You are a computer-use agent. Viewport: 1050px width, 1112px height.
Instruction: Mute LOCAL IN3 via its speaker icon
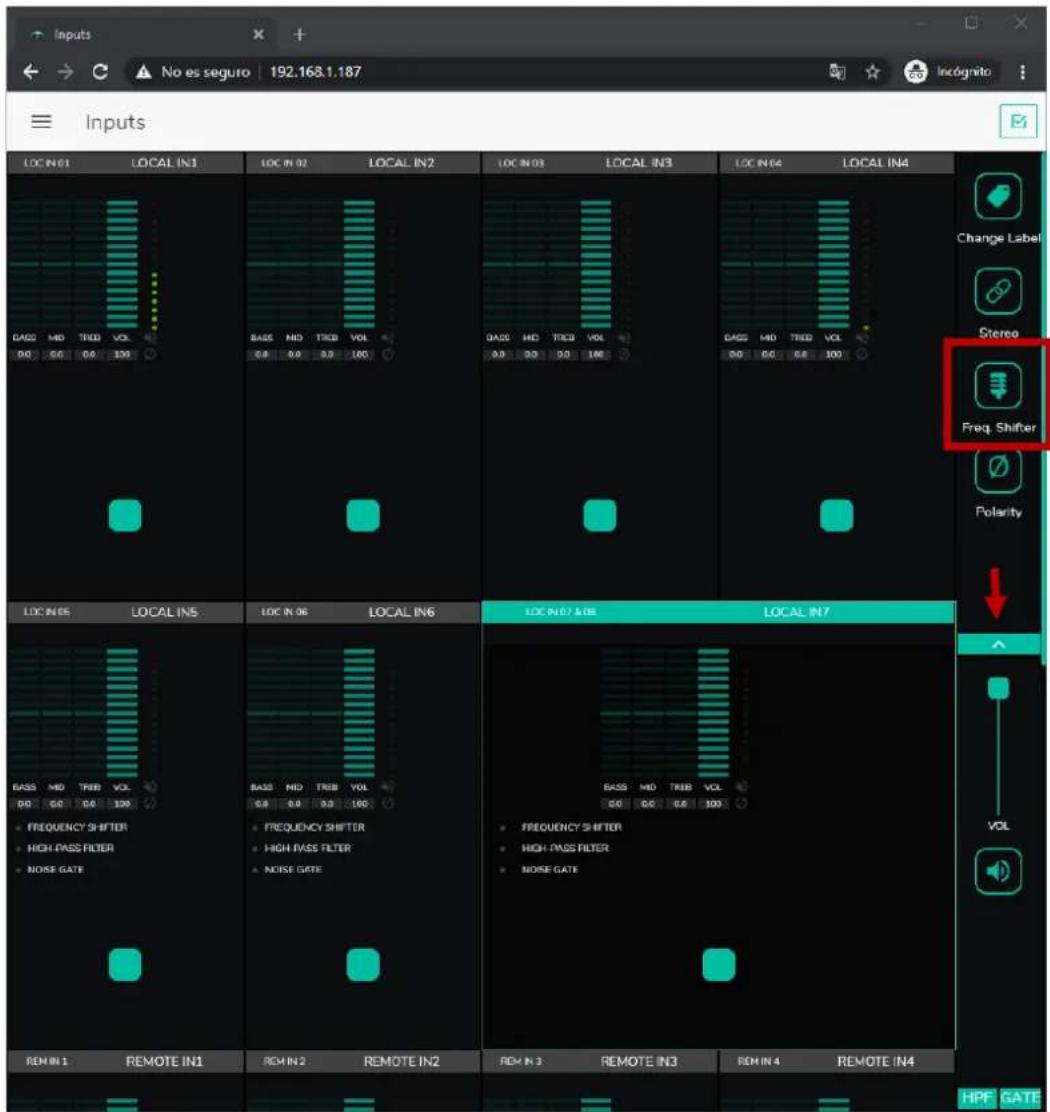pos(624,338)
